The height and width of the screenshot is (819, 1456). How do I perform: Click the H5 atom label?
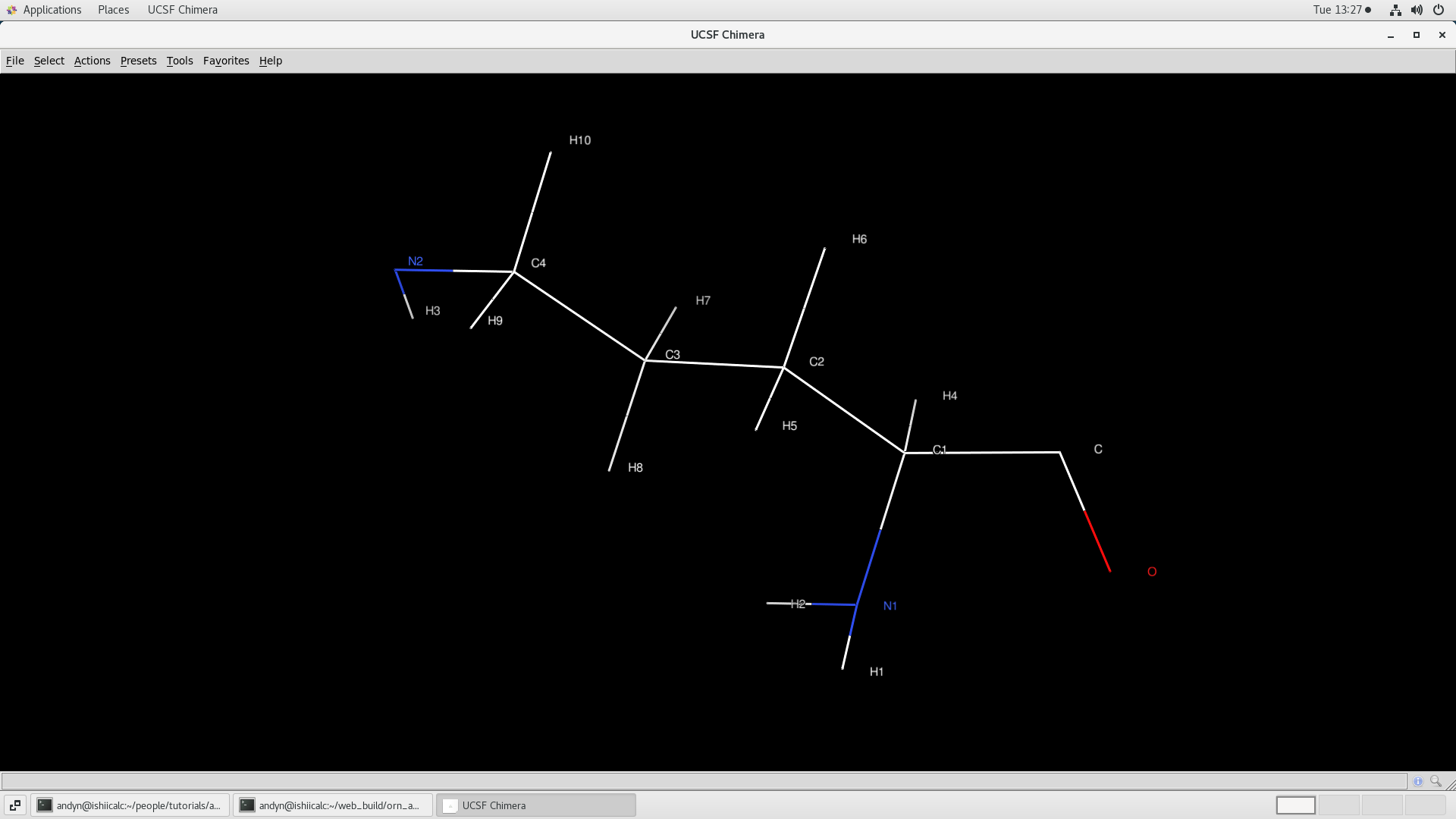point(789,426)
